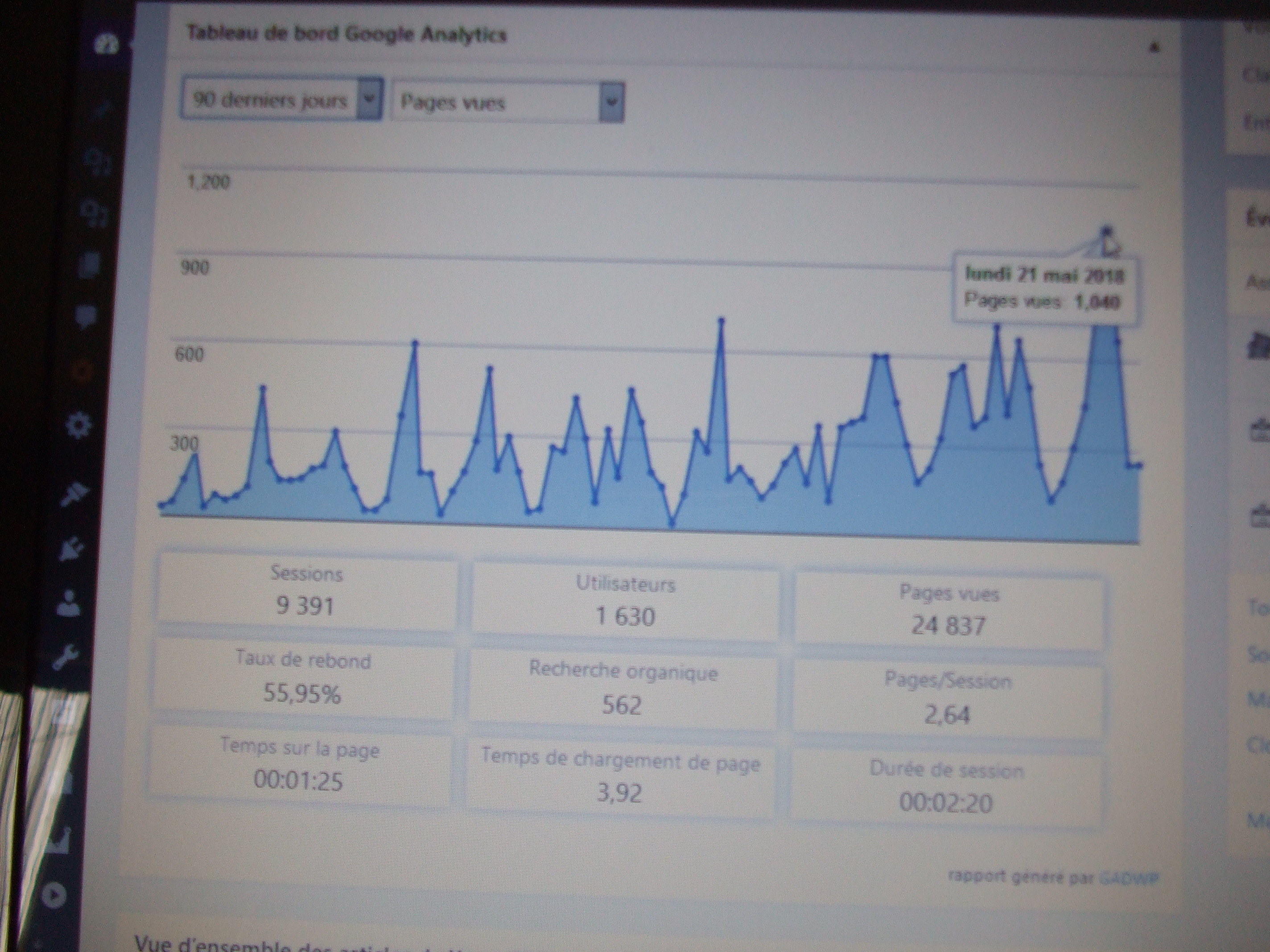Screen dimensions: 1270x952
Task: Click the Pages vues value '24 837'
Action: coord(948,625)
